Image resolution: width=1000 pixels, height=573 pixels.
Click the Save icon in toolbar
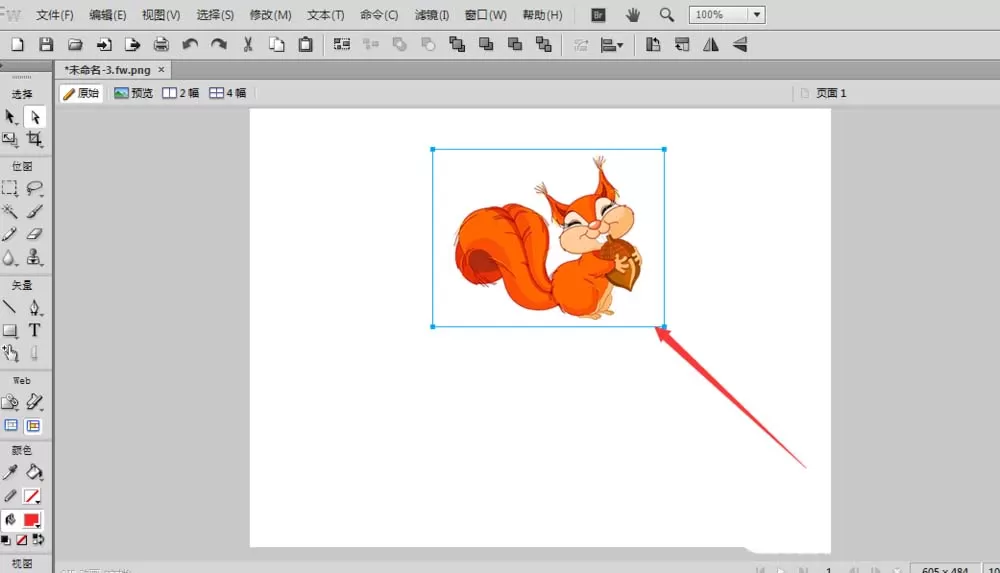click(x=46, y=45)
